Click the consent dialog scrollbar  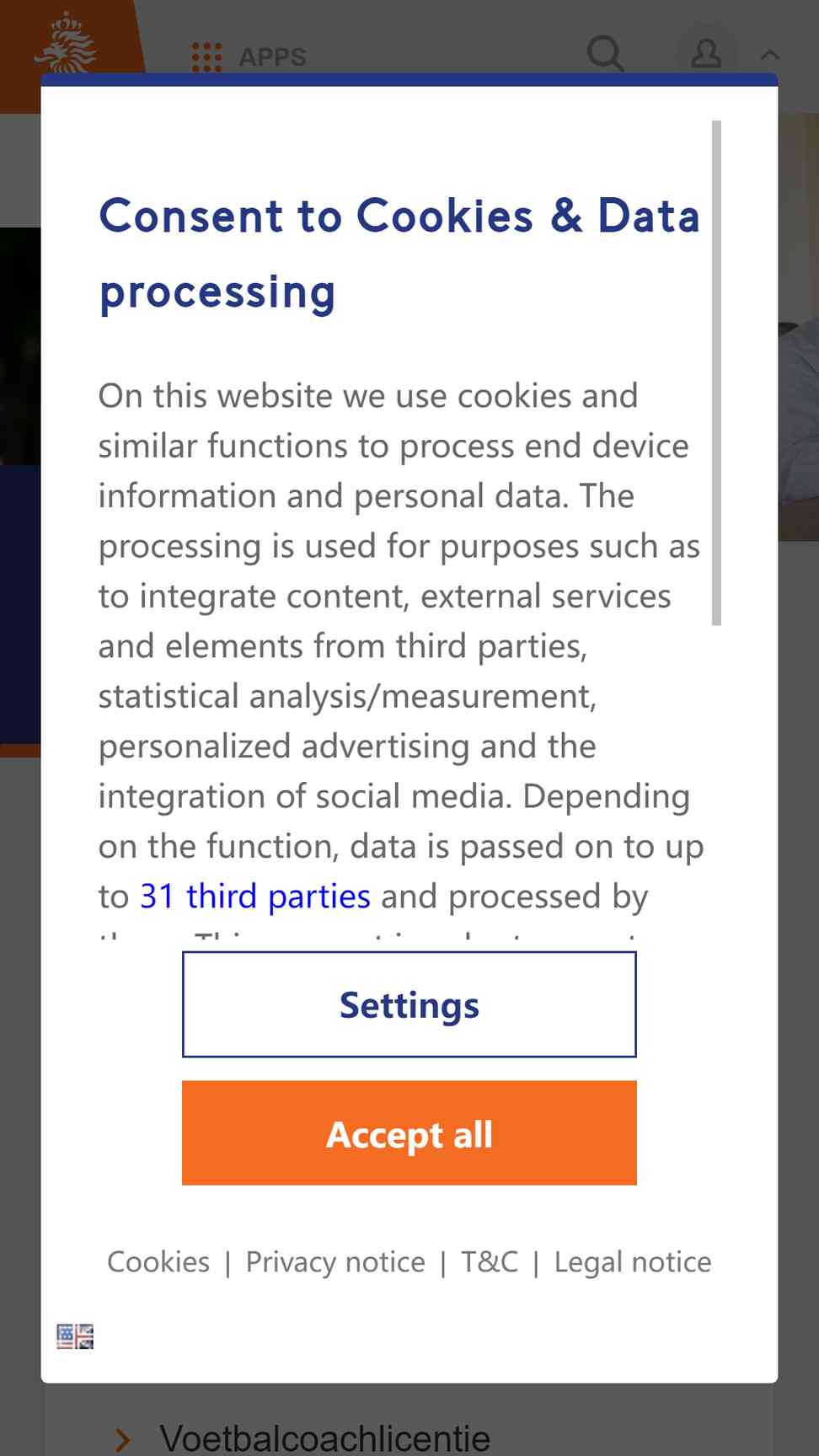tap(716, 373)
